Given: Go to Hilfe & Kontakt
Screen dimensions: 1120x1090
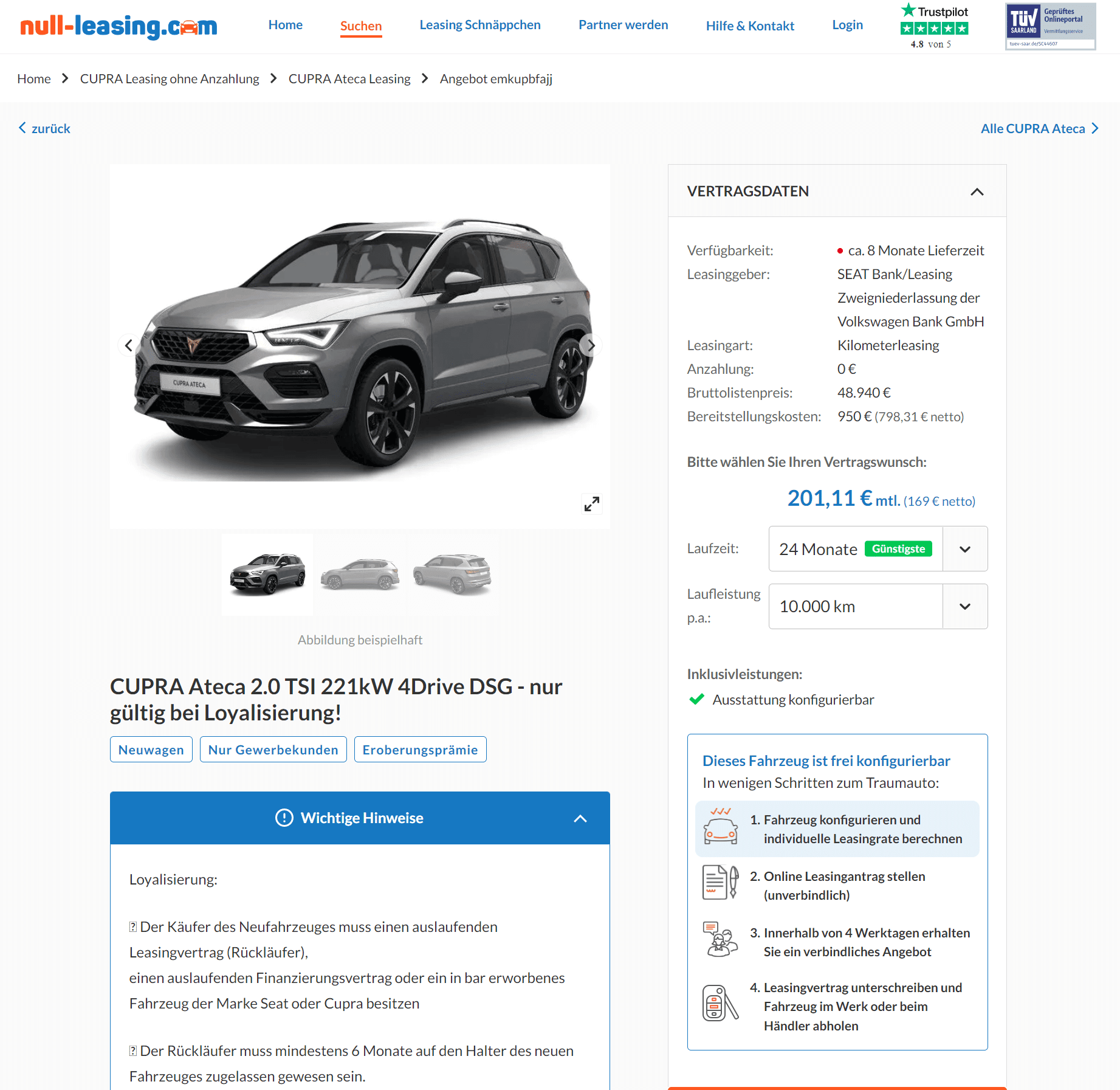Looking at the screenshot, I should tap(750, 26).
